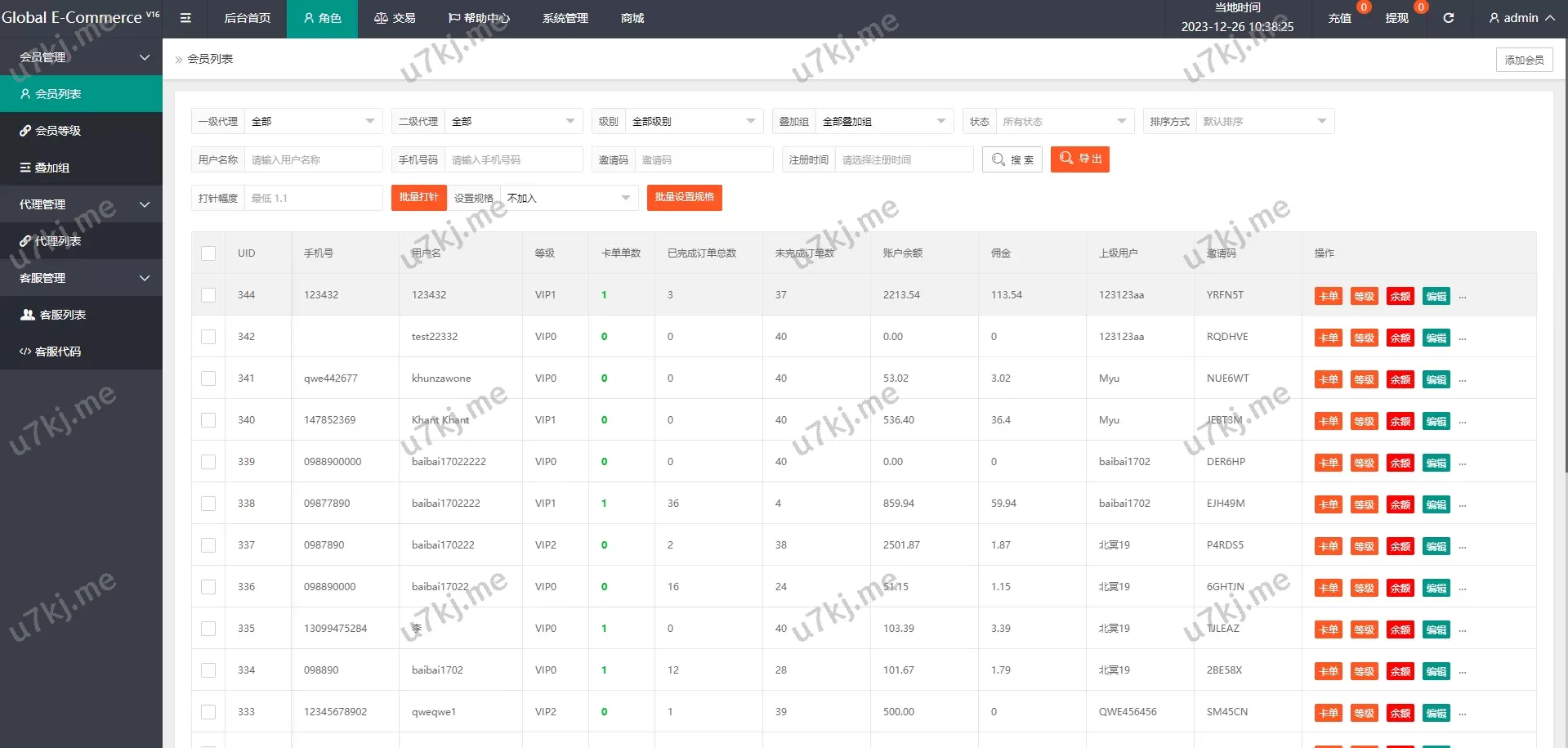The image size is (1568, 748).
Task: Toggle the select-all checkbox in table header
Action: pos(208,253)
